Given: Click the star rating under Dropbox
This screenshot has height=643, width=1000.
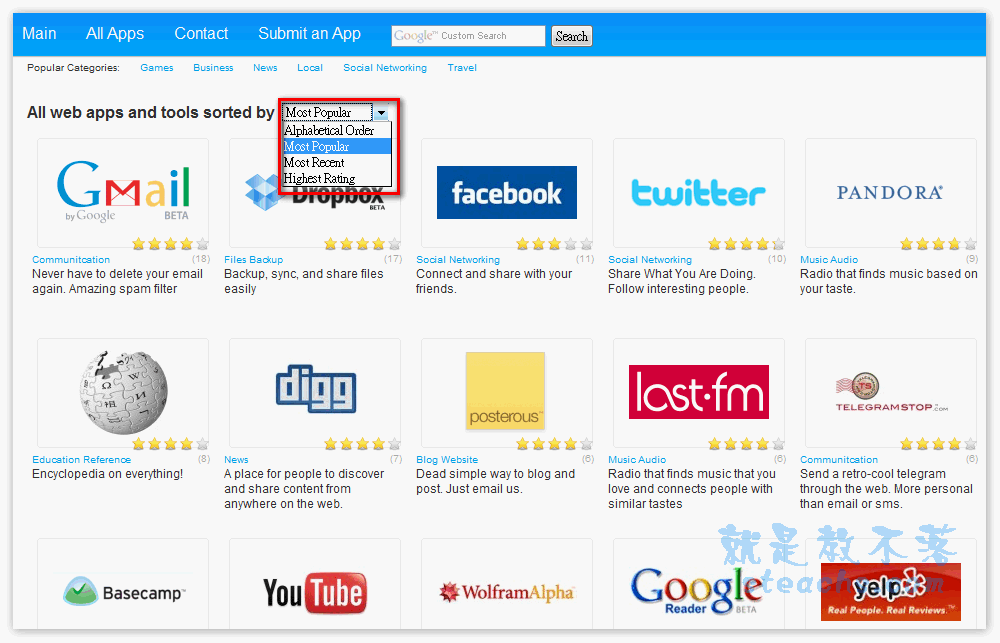Looking at the screenshot, I should [x=362, y=244].
